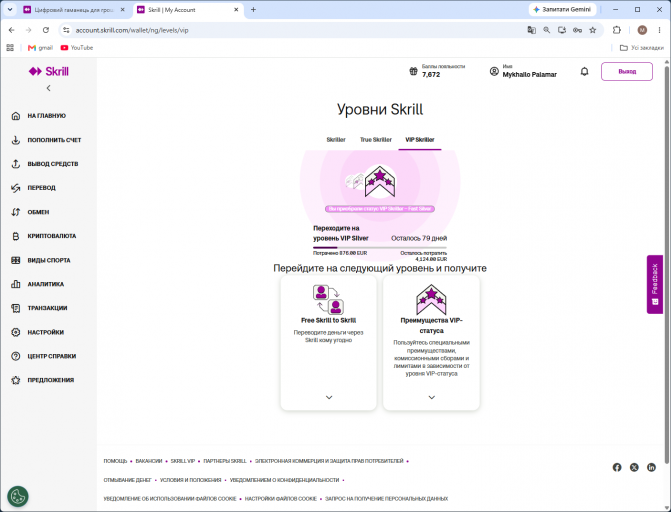Click the large VIP status badge
This screenshot has width=671, height=512.
[380, 182]
